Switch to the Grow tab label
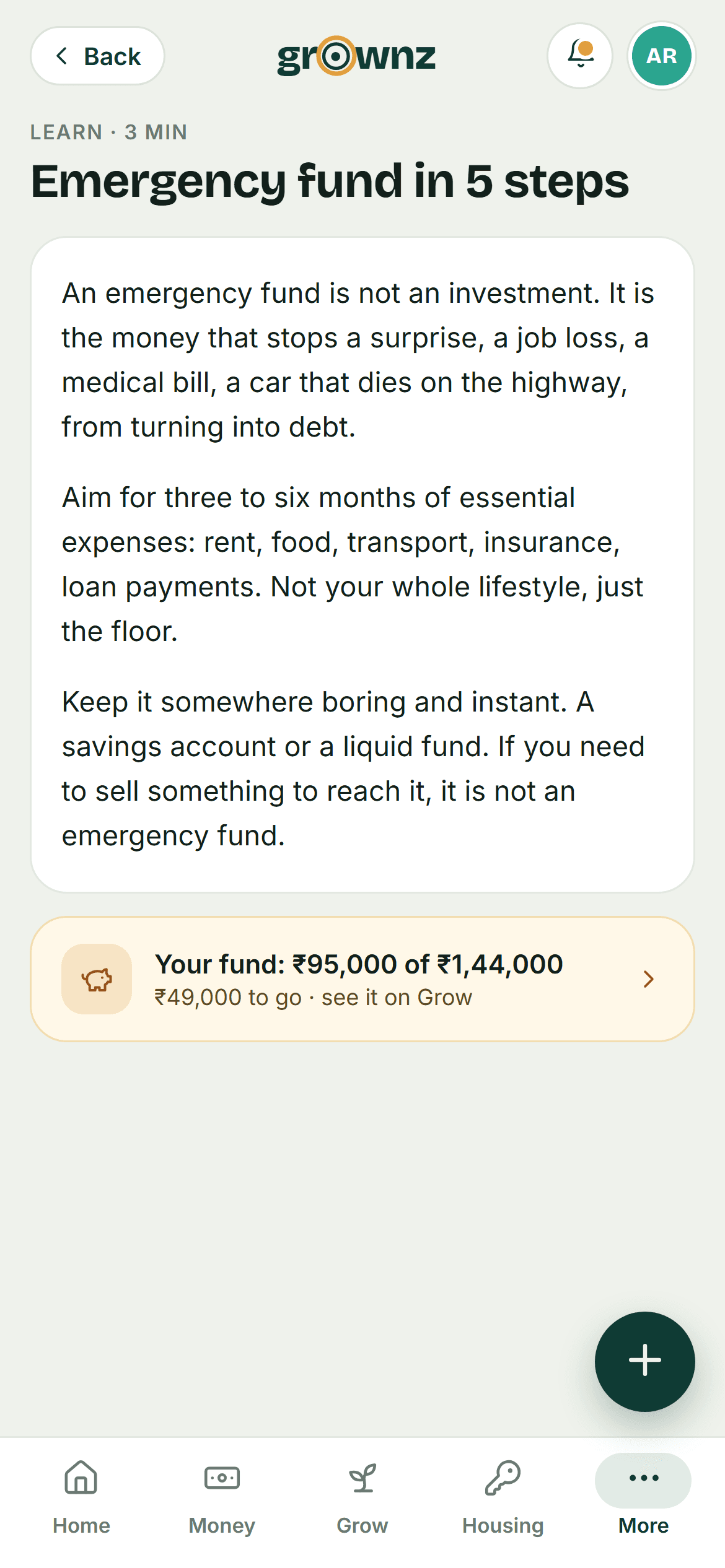This screenshot has width=725, height=1568. coord(362,1525)
